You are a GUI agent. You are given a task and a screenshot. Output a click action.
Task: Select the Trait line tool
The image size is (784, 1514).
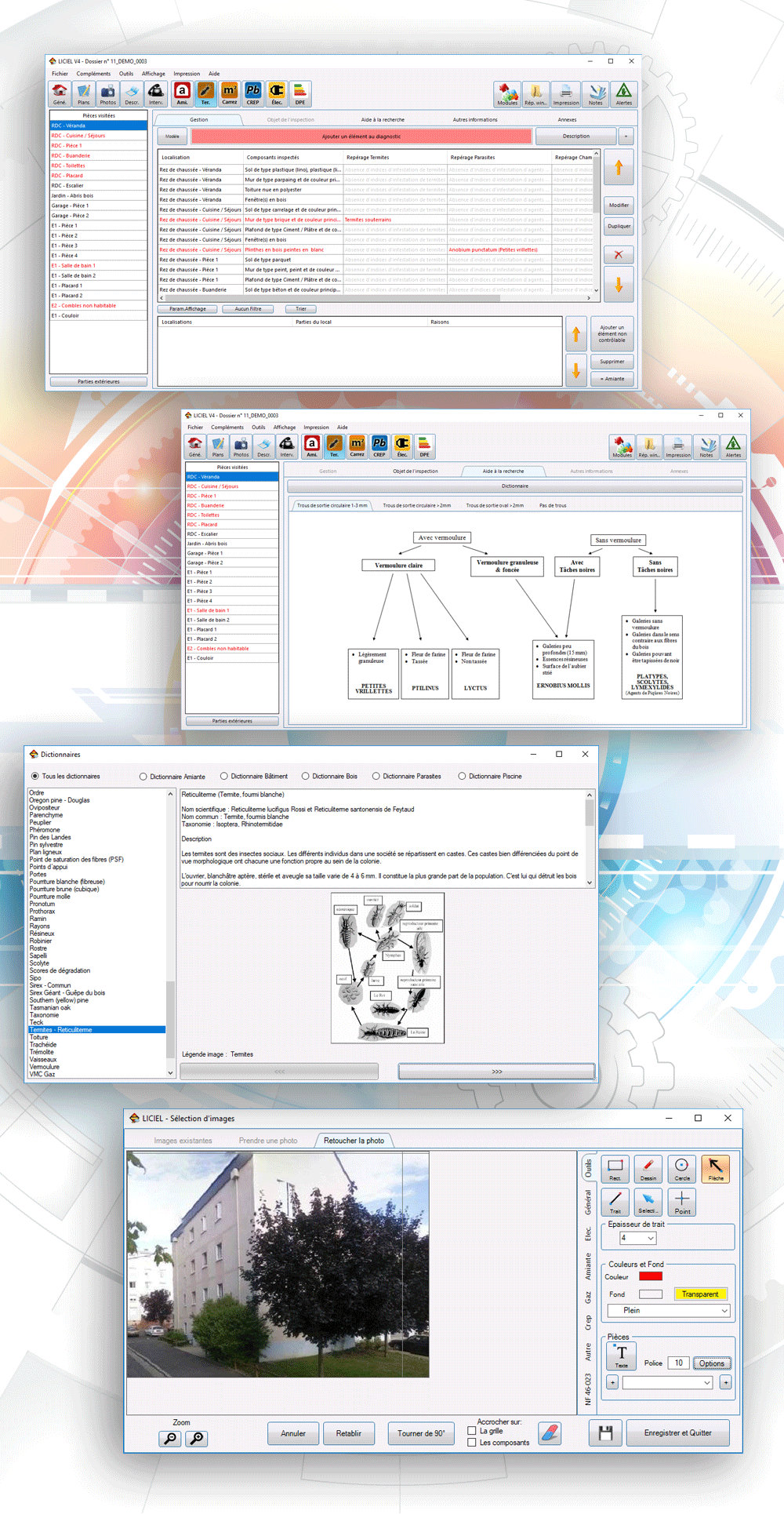click(615, 1201)
